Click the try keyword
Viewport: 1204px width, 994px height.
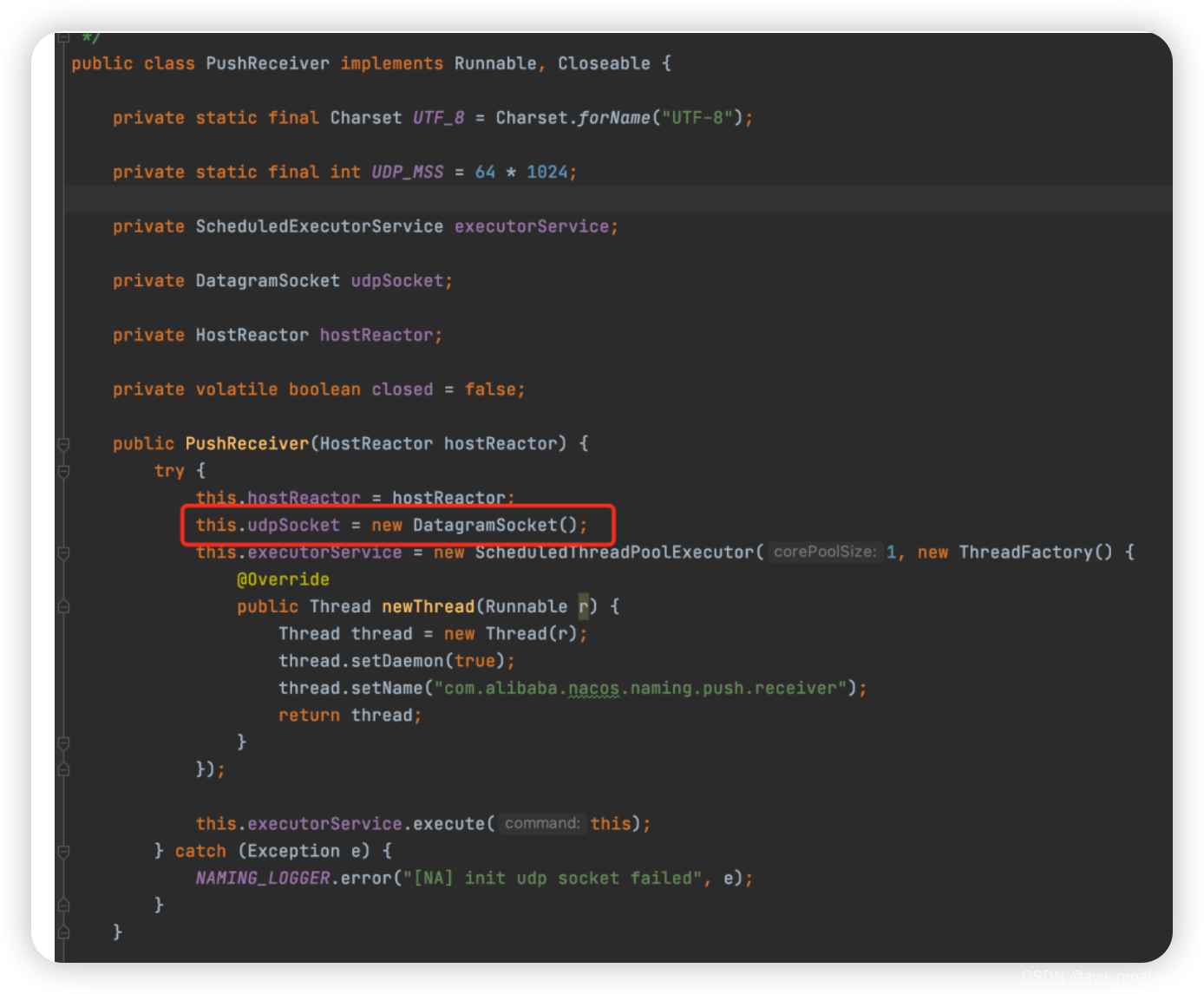pos(169,471)
